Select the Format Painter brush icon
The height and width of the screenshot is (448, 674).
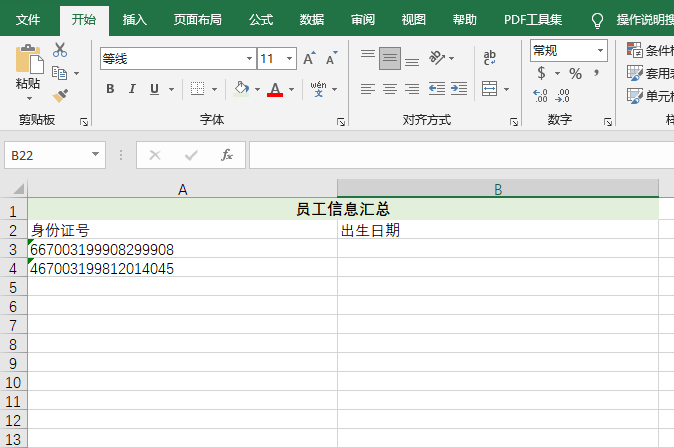60,95
